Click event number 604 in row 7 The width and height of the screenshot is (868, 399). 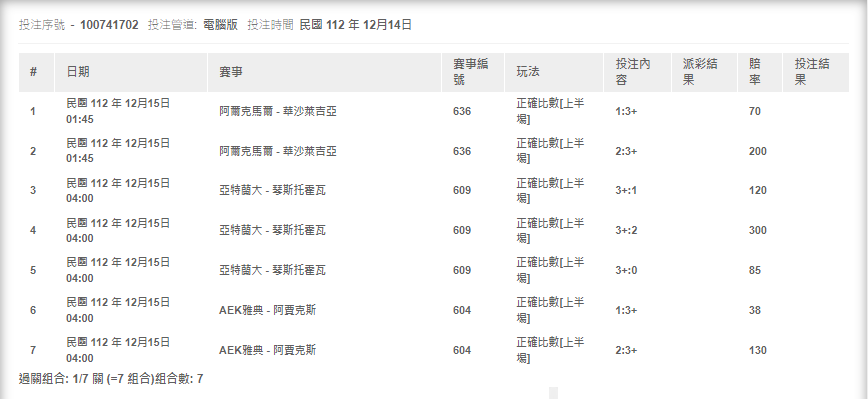[x=462, y=350]
